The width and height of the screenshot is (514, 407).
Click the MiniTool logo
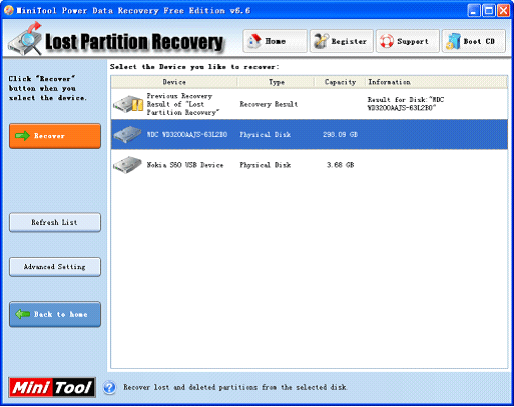pyautogui.click(x=52, y=387)
